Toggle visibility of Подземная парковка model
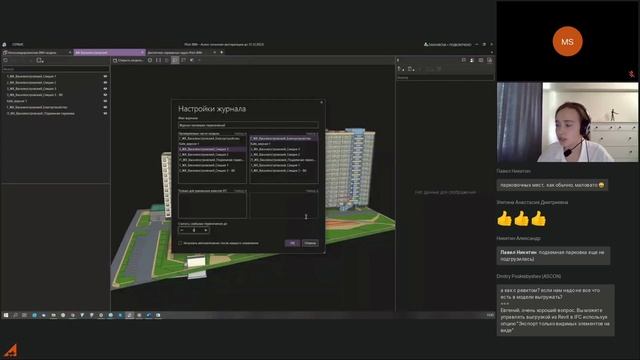This screenshot has height=360, width=640. tap(105, 113)
